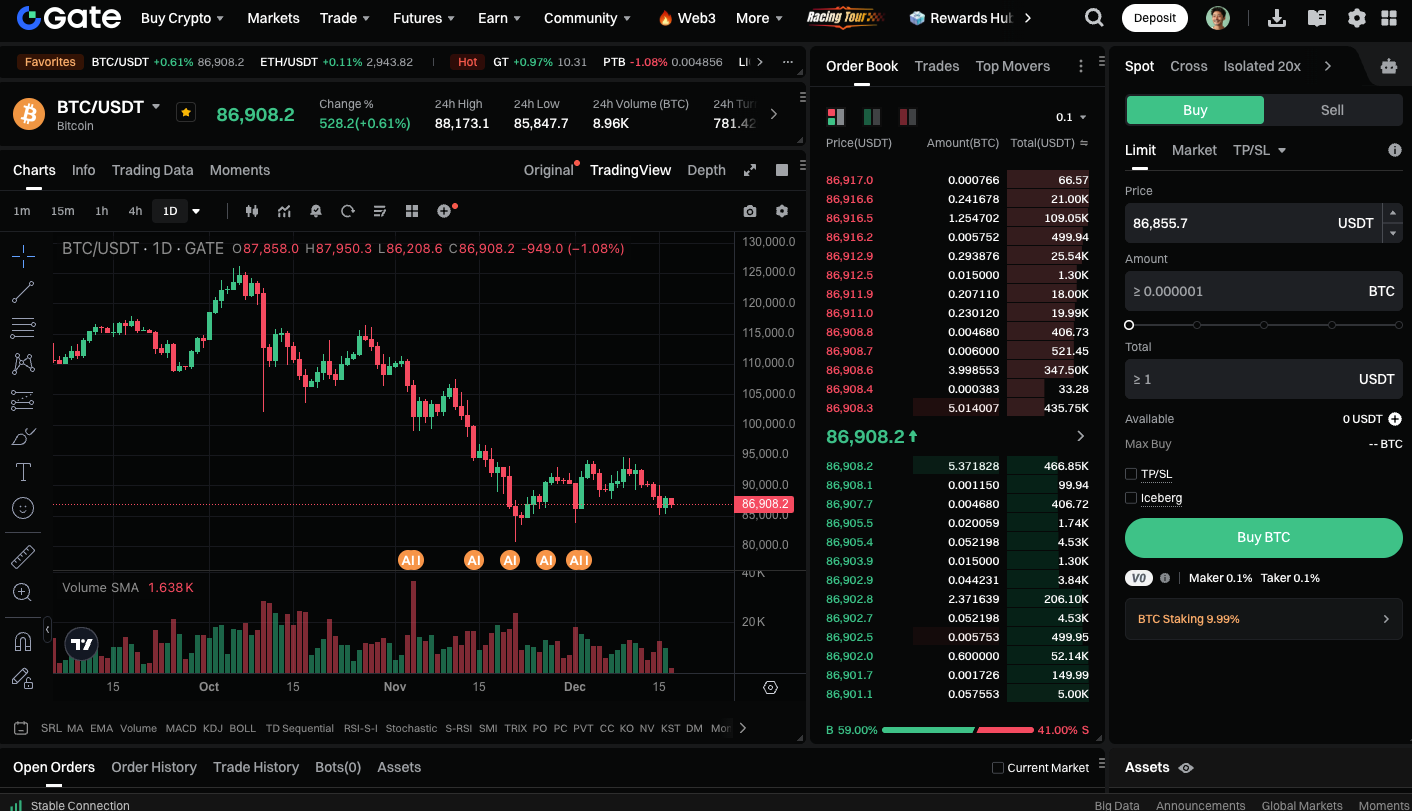Click the order type info icon
Viewport: 1412px width, 811px height.
[x=1394, y=150]
